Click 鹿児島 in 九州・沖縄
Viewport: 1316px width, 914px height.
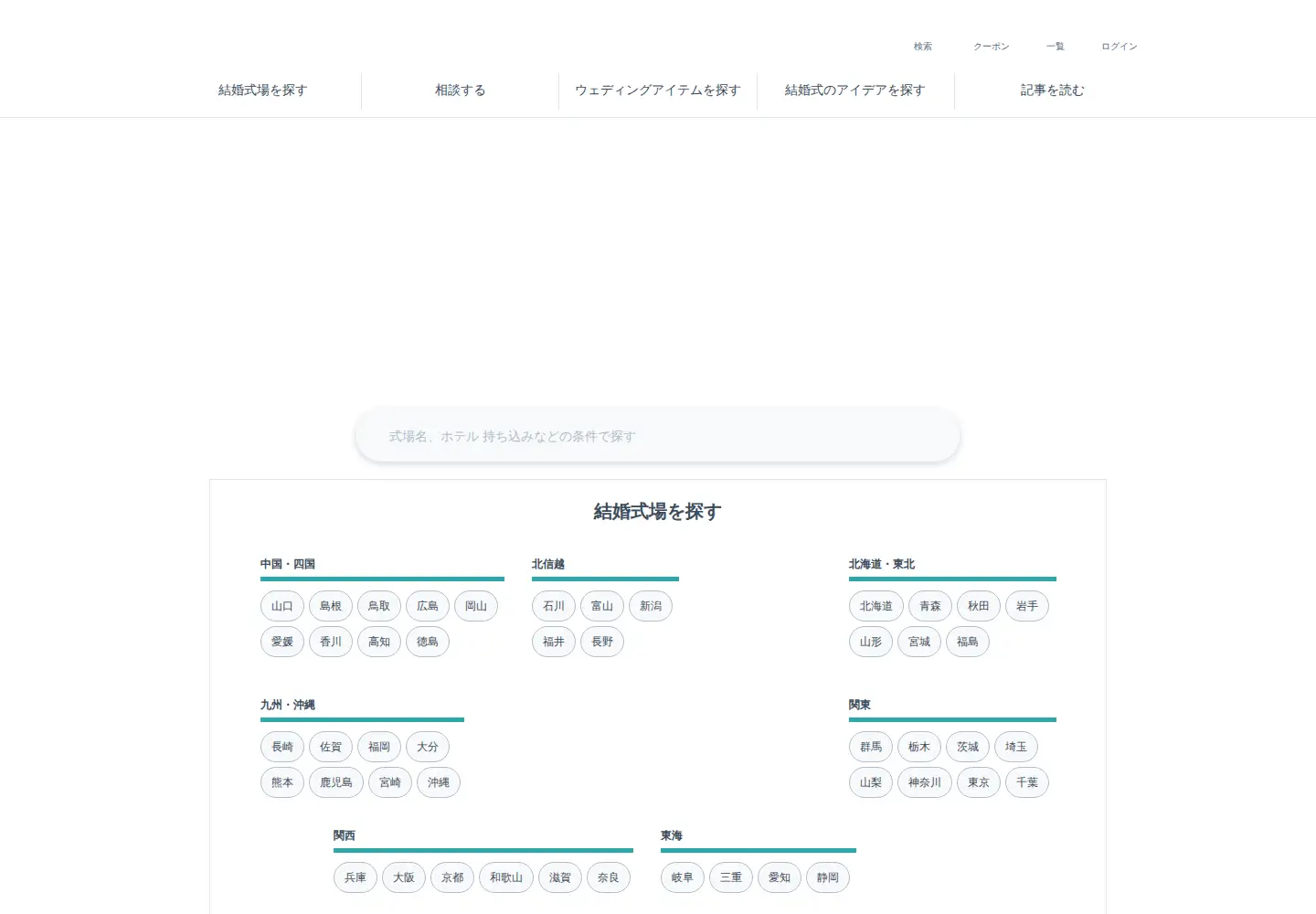point(336,782)
